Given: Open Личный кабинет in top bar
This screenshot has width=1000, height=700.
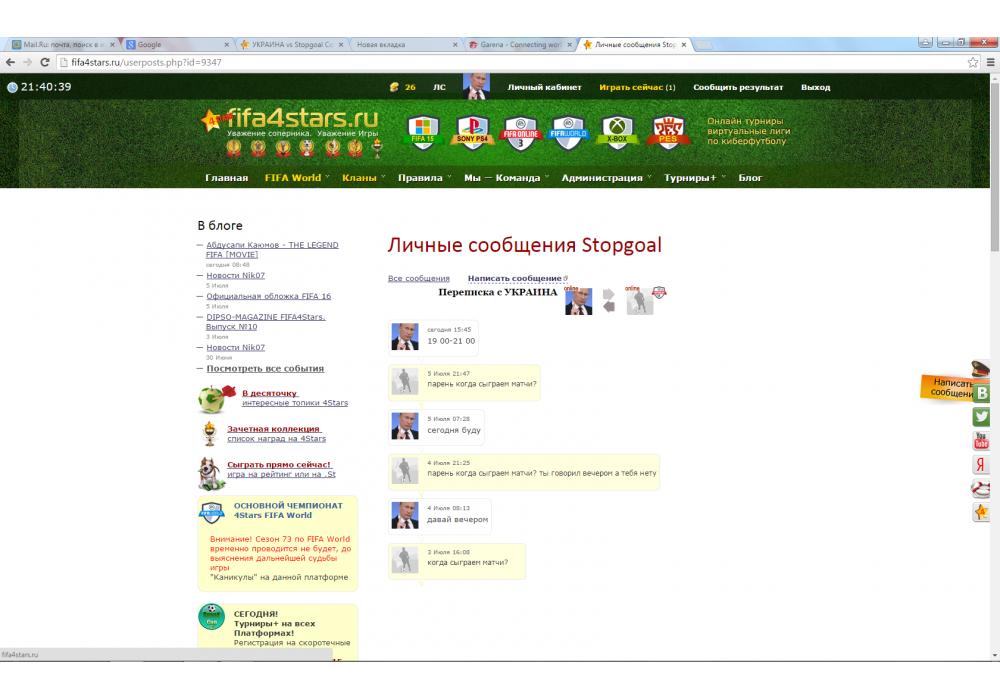Looking at the screenshot, I should pos(544,88).
